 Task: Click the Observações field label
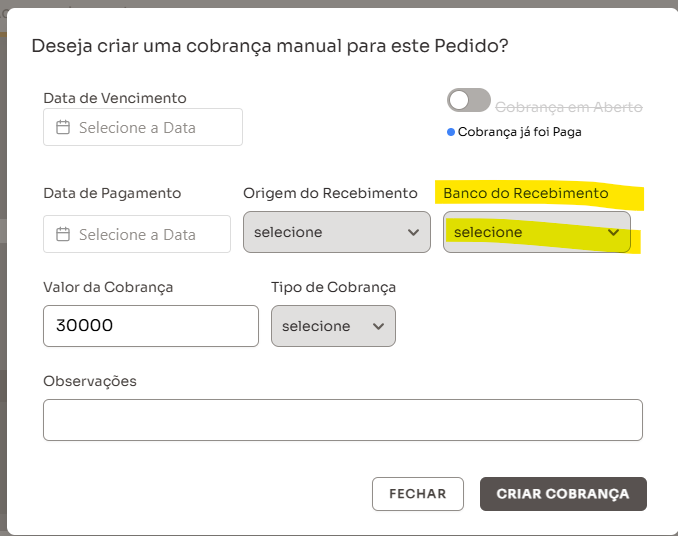pyautogui.click(x=90, y=381)
